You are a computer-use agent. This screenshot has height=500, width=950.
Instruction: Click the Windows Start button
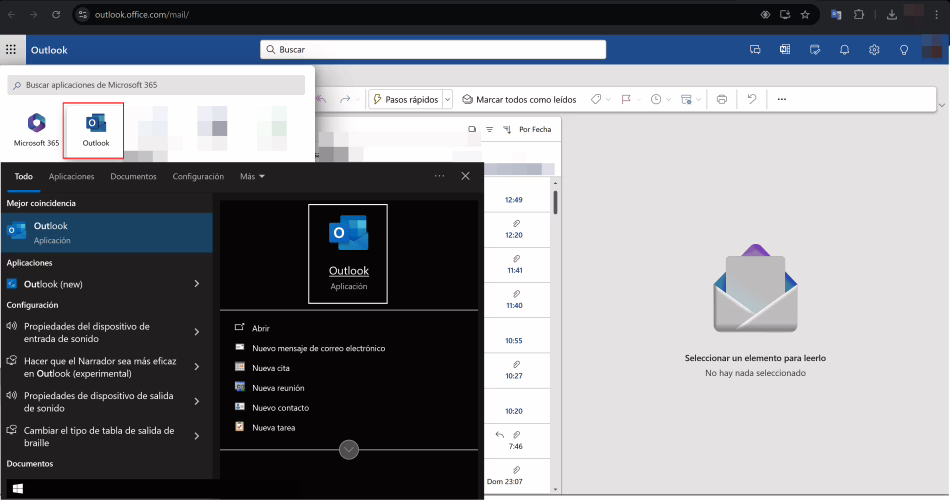click(x=18, y=488)
